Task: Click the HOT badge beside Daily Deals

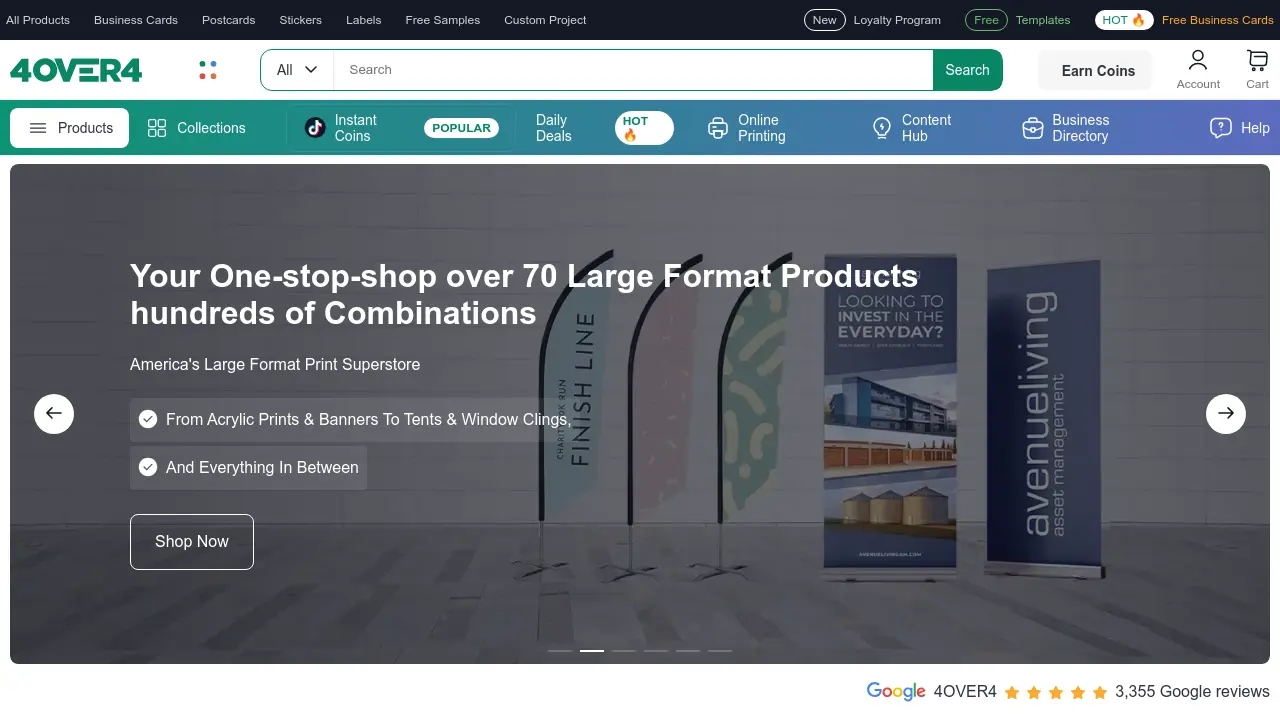Action: point(644,128)
